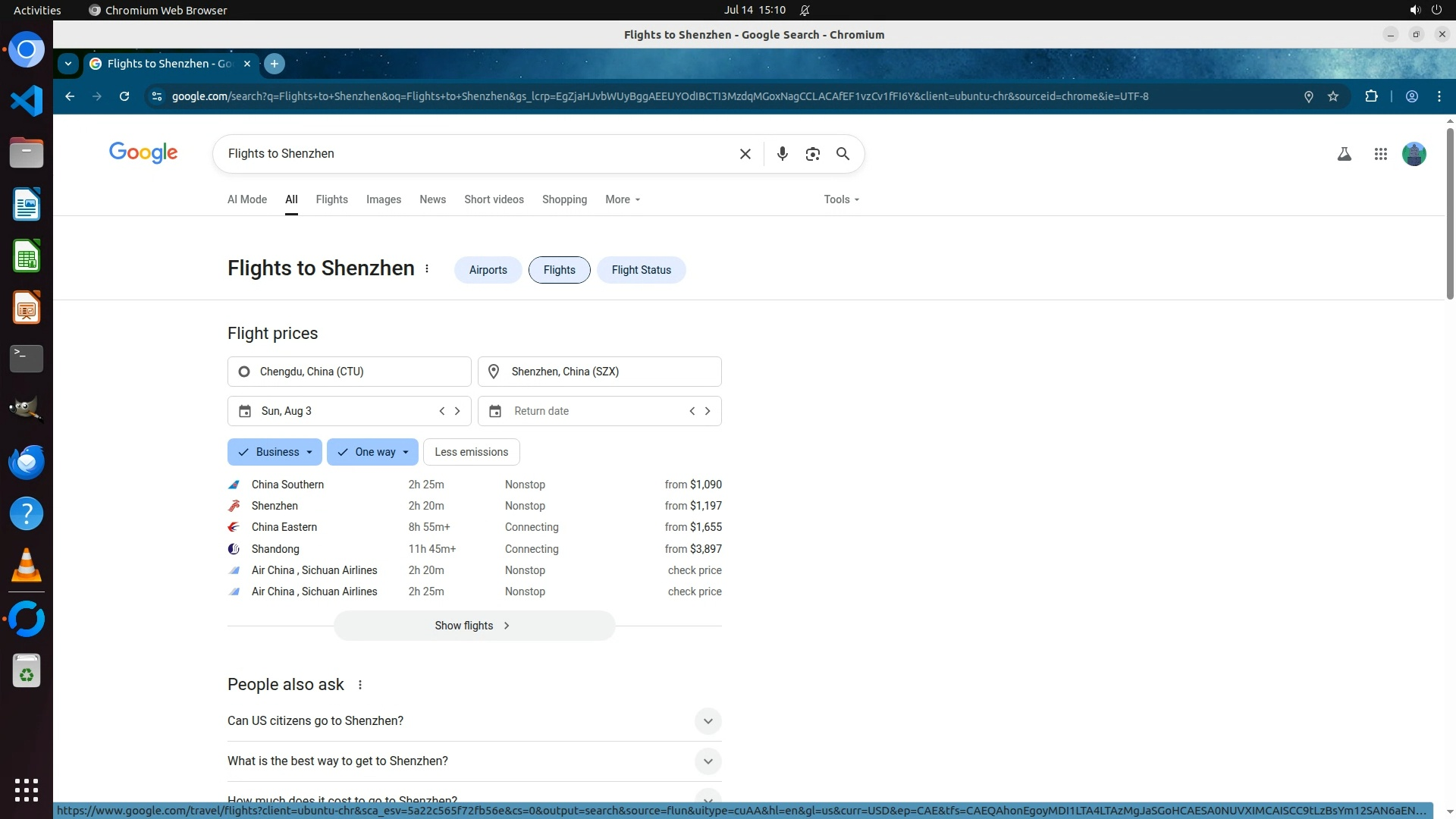Expand 'Can US citizens go to Shenzhen?'
The image size is (1456, 819).
708,721
